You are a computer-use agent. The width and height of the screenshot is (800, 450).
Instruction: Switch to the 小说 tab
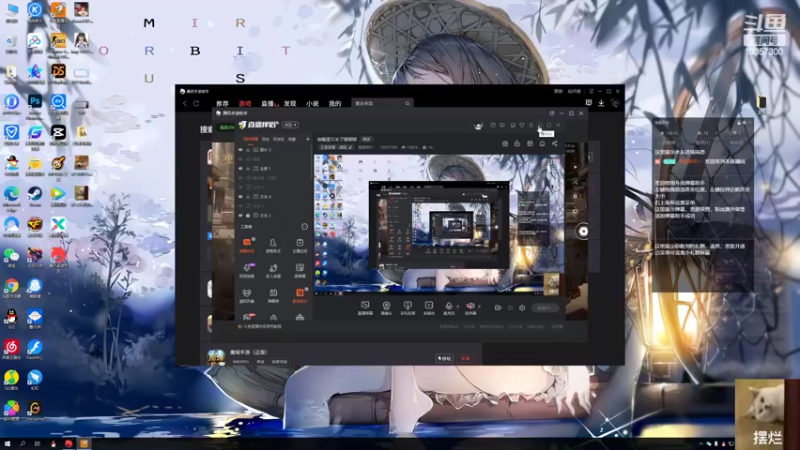point(312,104)
